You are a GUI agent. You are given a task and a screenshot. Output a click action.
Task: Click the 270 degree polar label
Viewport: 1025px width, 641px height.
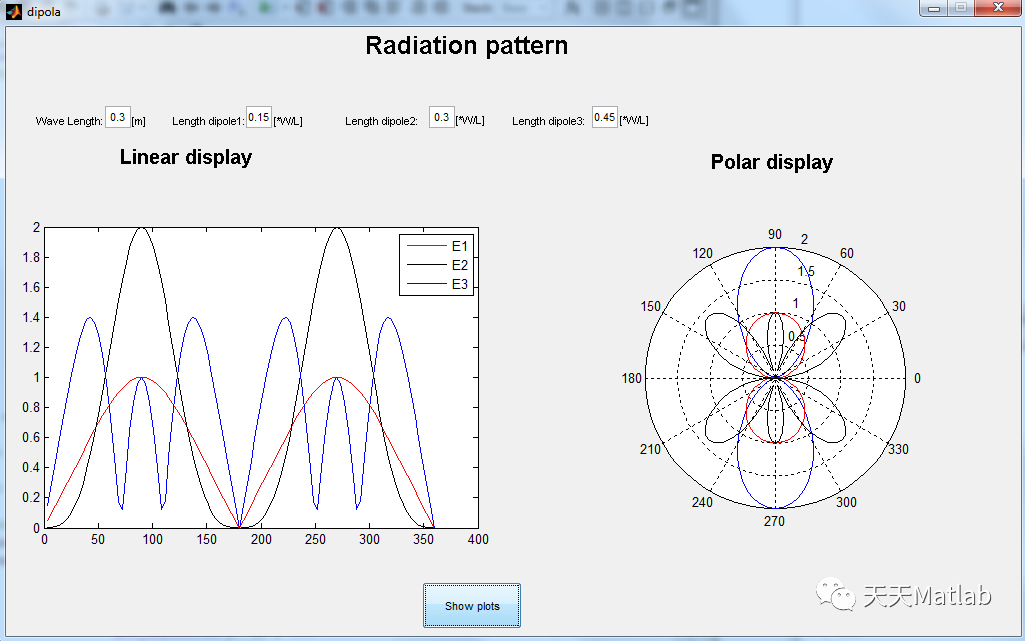774,521
